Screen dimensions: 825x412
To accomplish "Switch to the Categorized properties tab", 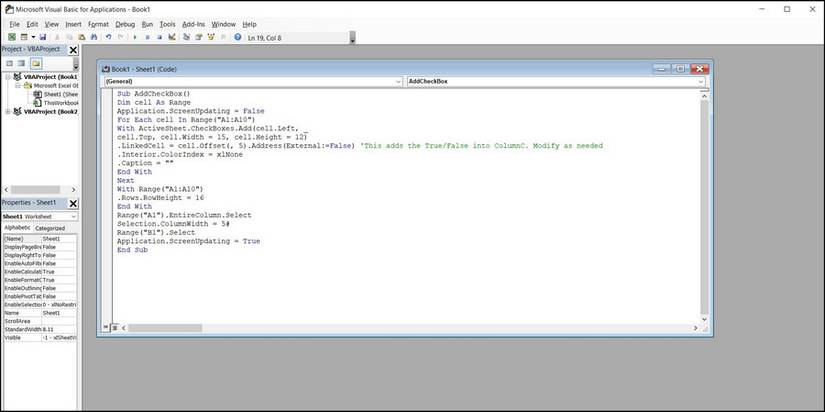I will point(50,228).
